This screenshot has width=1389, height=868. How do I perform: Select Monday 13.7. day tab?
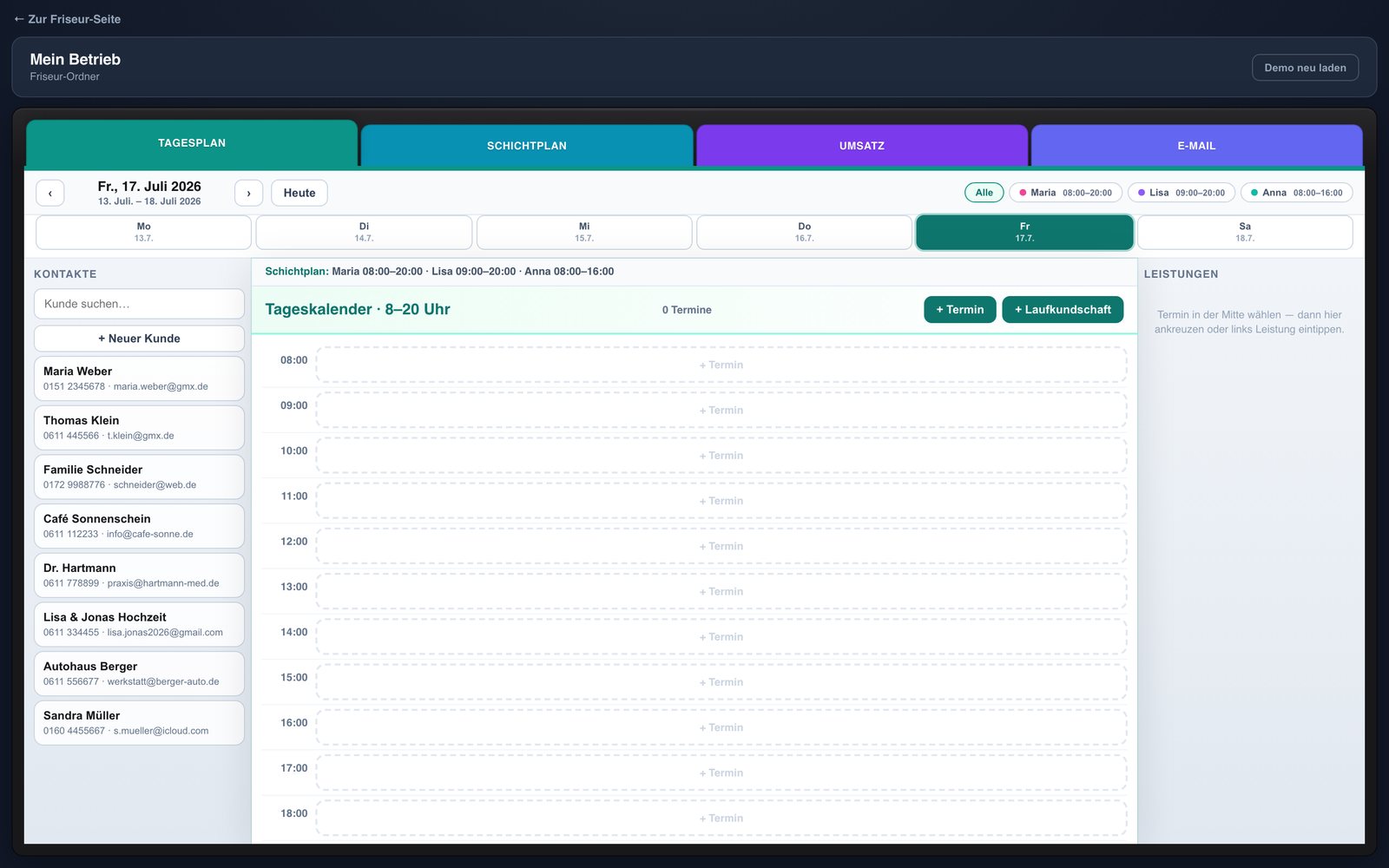tap(144, 233)
